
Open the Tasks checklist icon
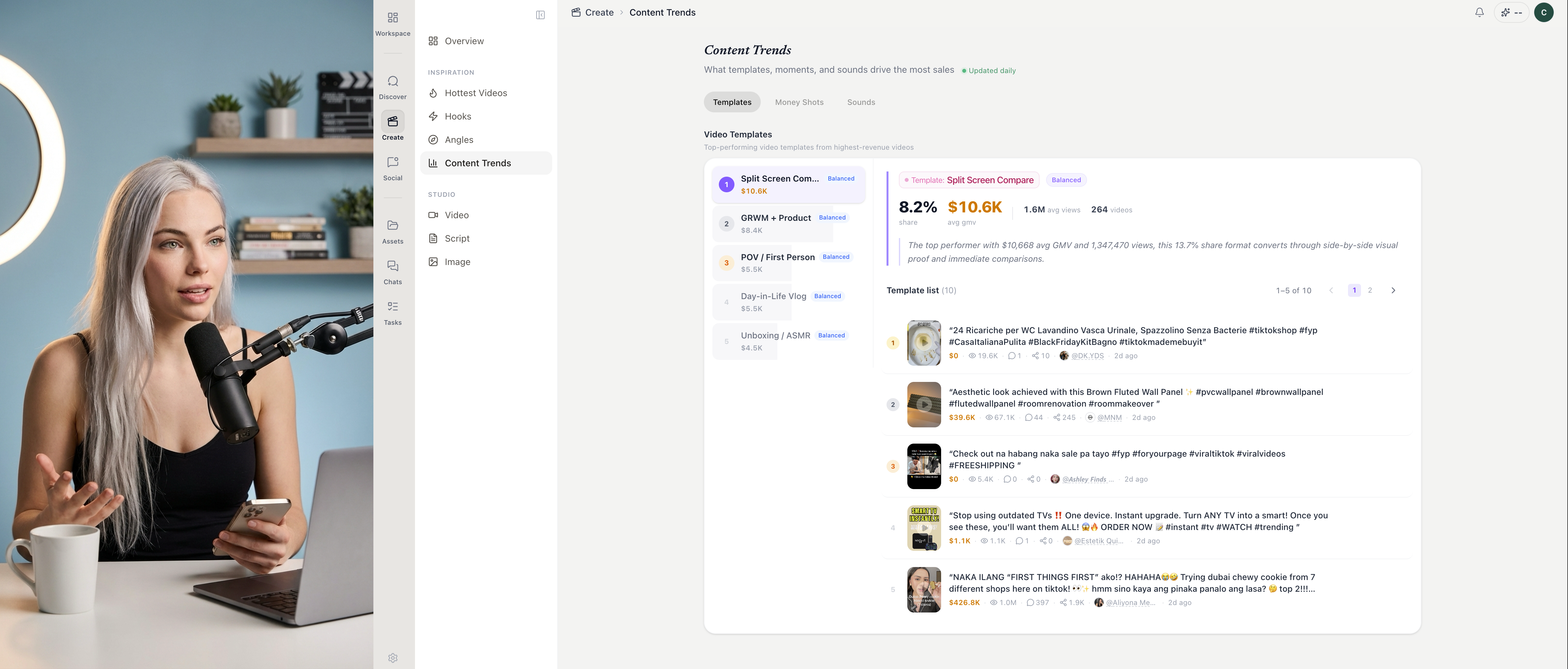click(x=393, y=307)
